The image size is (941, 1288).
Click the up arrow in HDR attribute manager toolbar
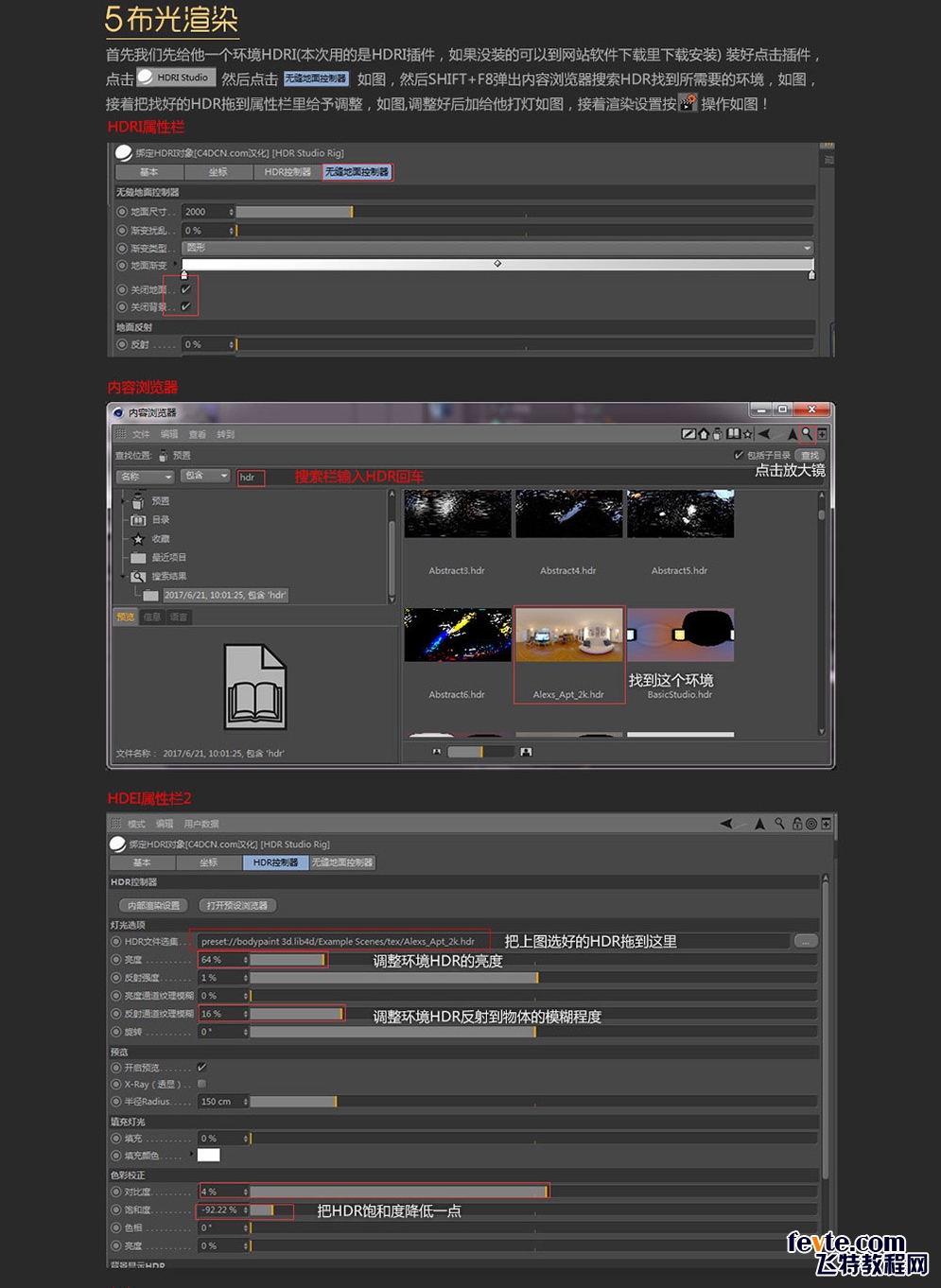point(759,824)
